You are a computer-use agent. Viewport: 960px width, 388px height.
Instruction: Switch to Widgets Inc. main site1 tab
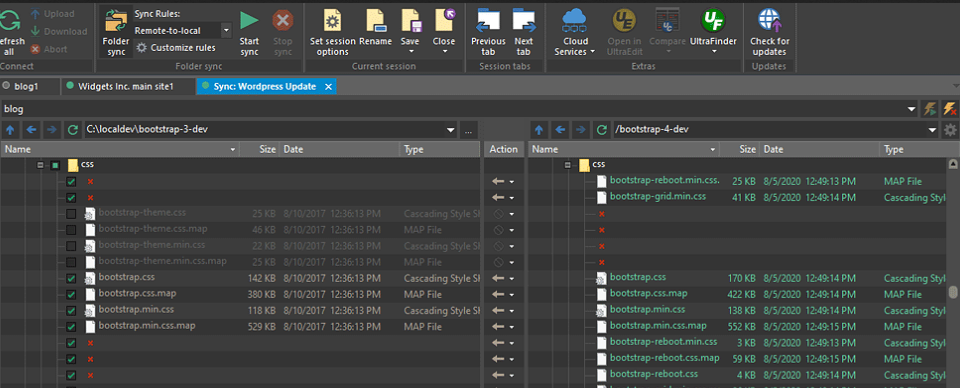(x=126, y=86)
